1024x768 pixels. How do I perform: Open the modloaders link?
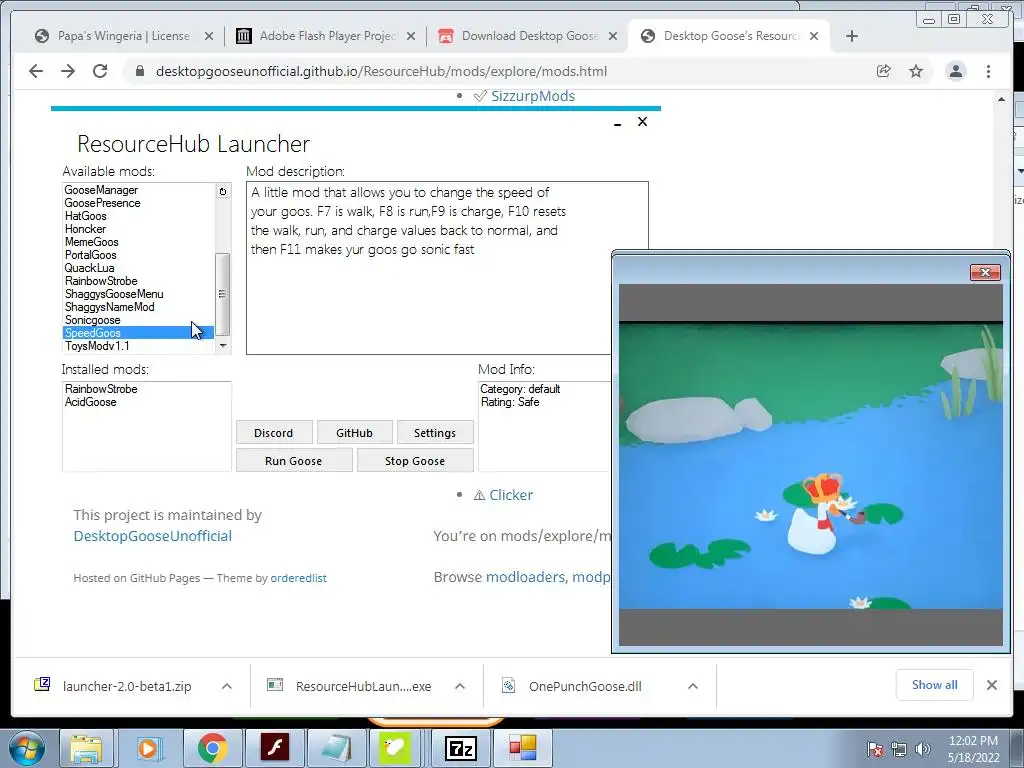coord(525,577)
